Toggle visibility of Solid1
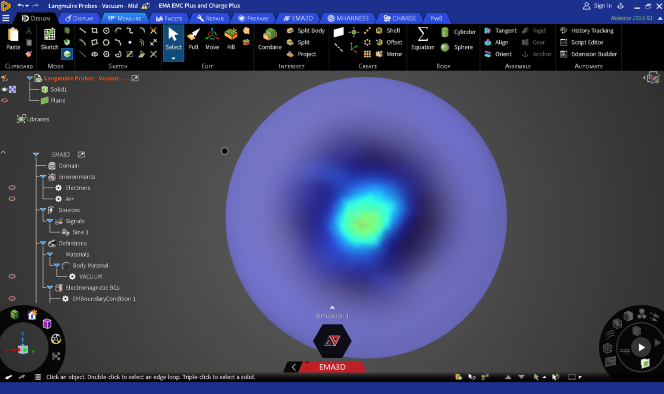The height and width of the screenshot is (394, 664). click(x=4, y=89)
